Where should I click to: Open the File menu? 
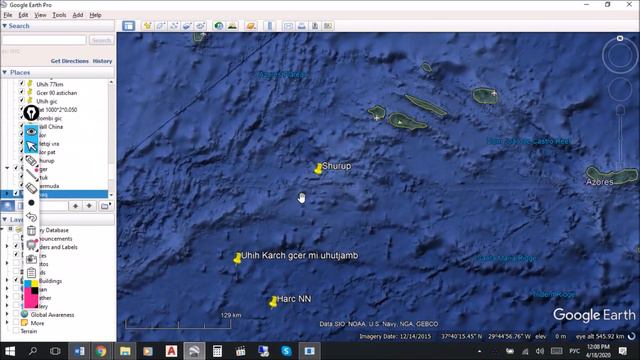click(8, 15)
